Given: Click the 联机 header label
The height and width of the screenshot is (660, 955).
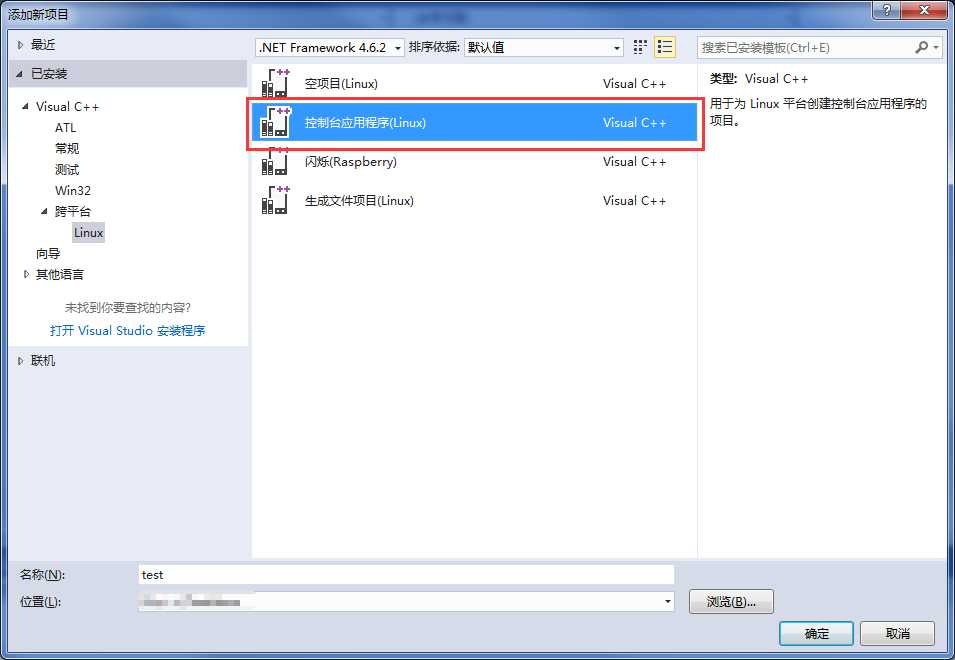Looking at the screenshot, I should [43, 361].
